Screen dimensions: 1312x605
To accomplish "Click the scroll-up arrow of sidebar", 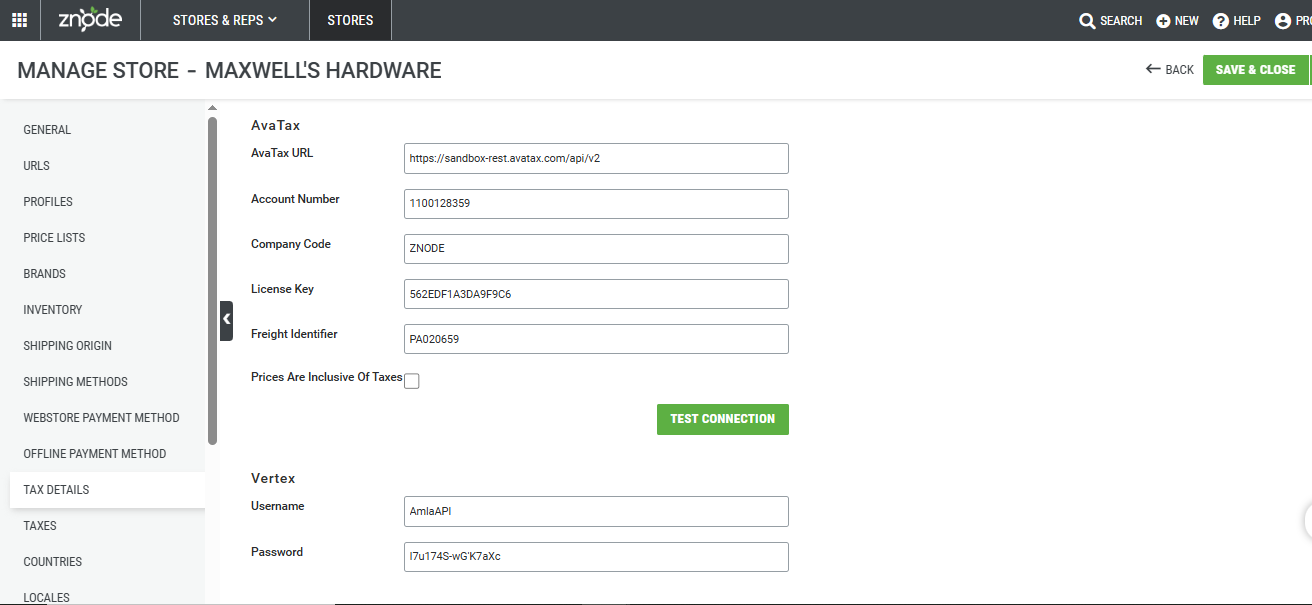I will coord(211,108).
